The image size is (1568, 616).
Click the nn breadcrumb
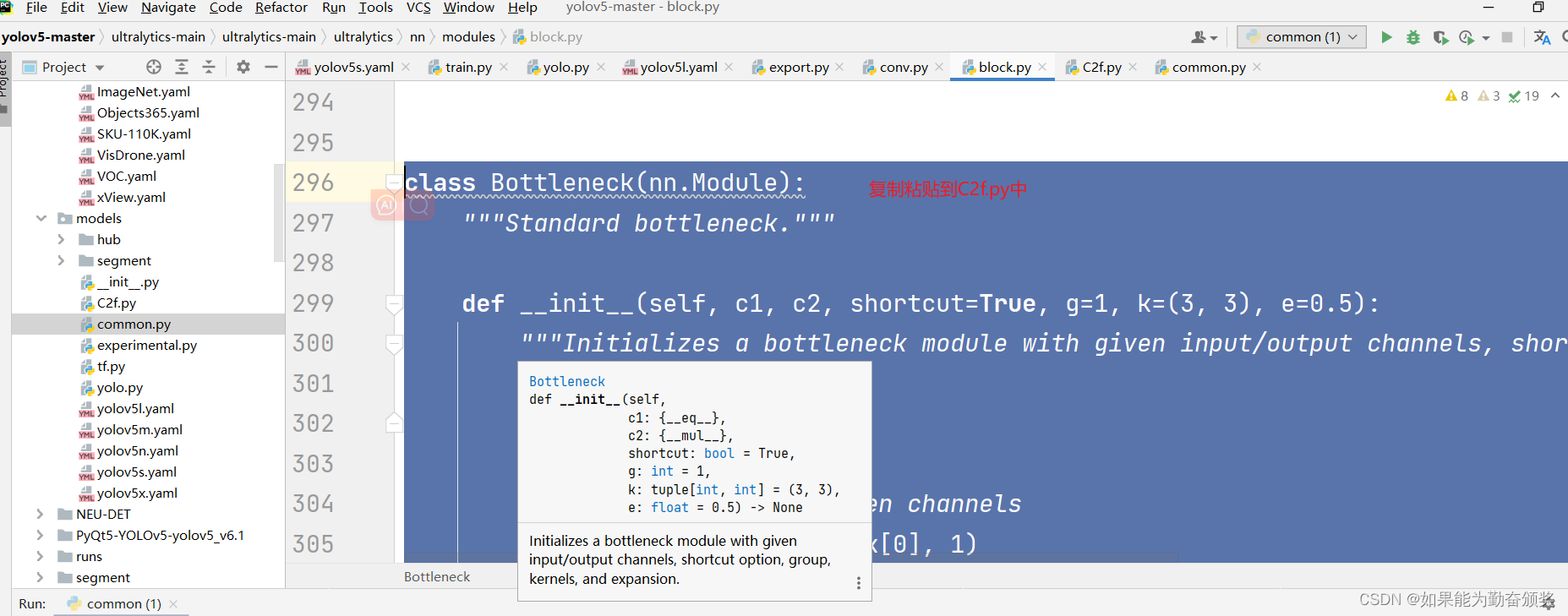pos(418,37)
